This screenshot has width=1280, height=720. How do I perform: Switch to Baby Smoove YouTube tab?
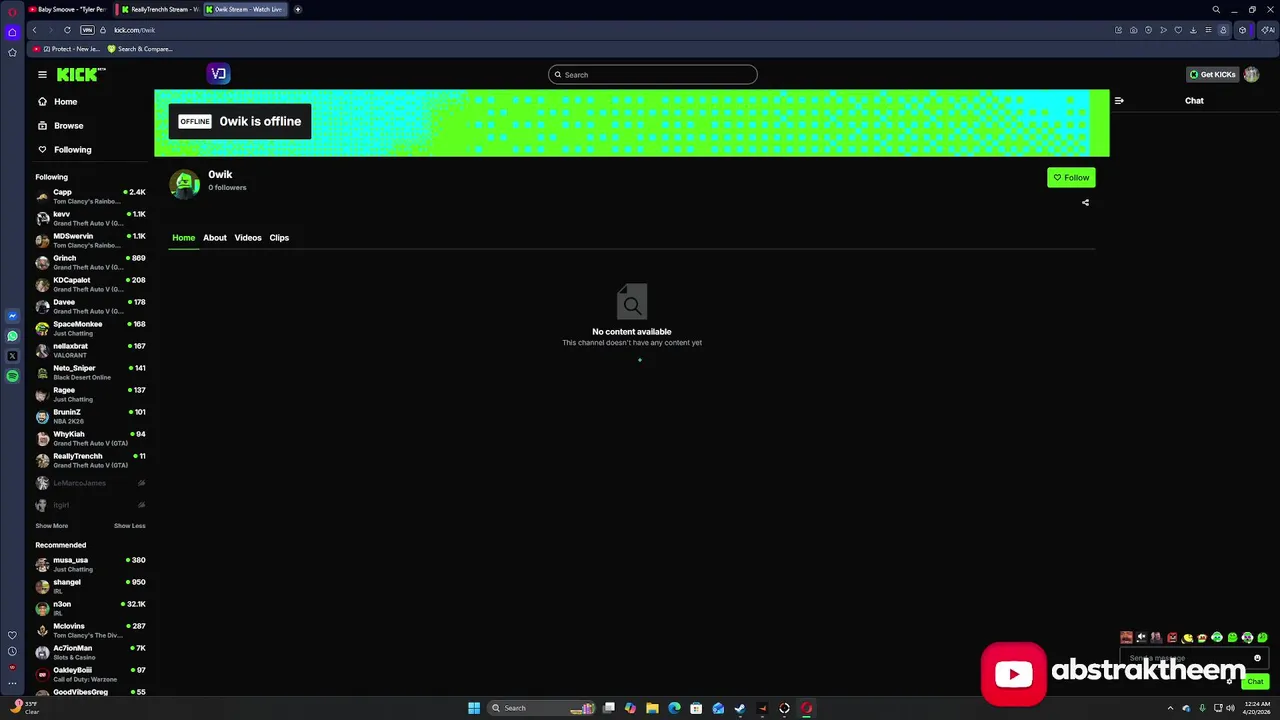[x=66, y=9]
